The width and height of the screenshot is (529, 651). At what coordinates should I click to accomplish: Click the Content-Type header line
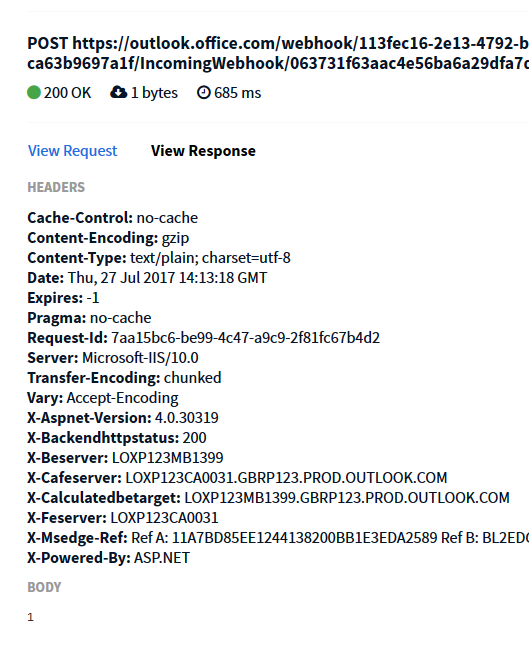pos(159,258)
